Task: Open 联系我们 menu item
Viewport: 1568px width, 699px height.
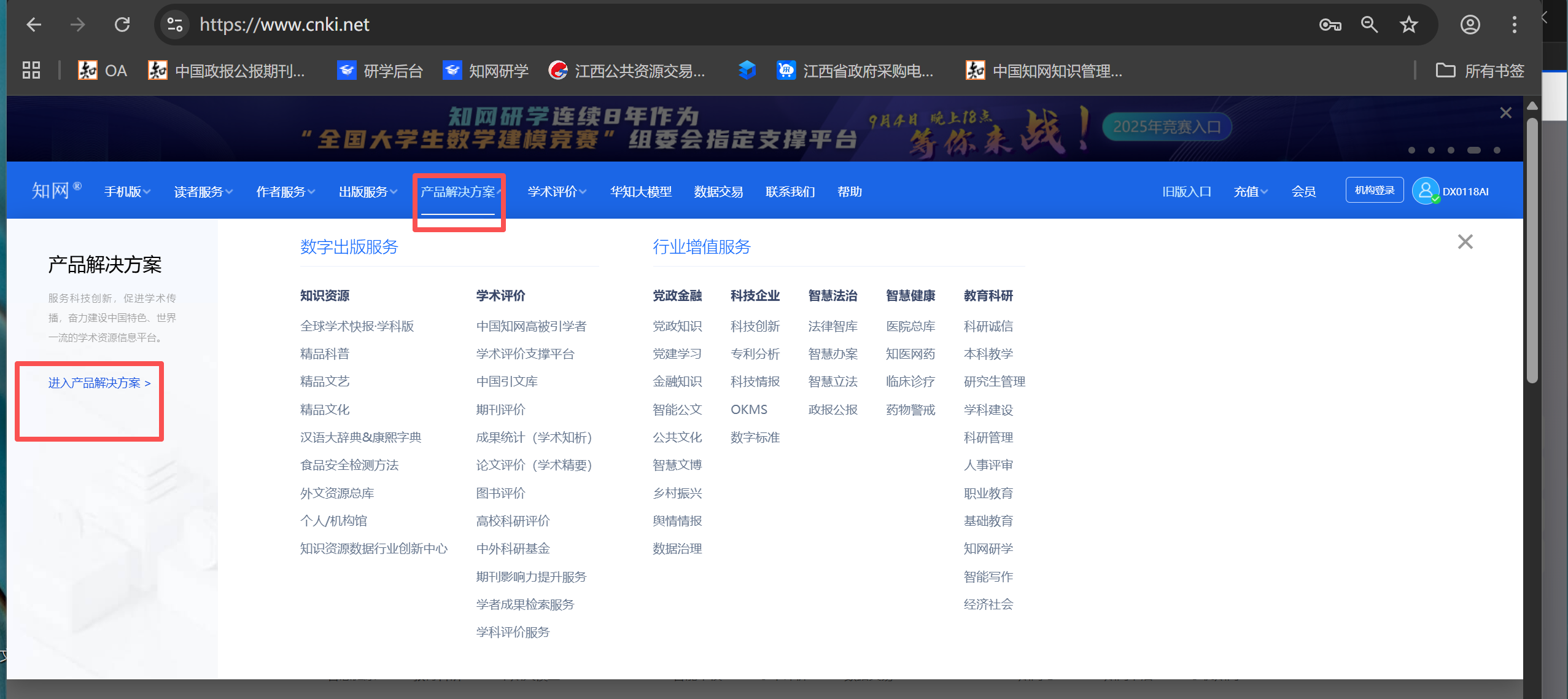Action: click(790, 192)
